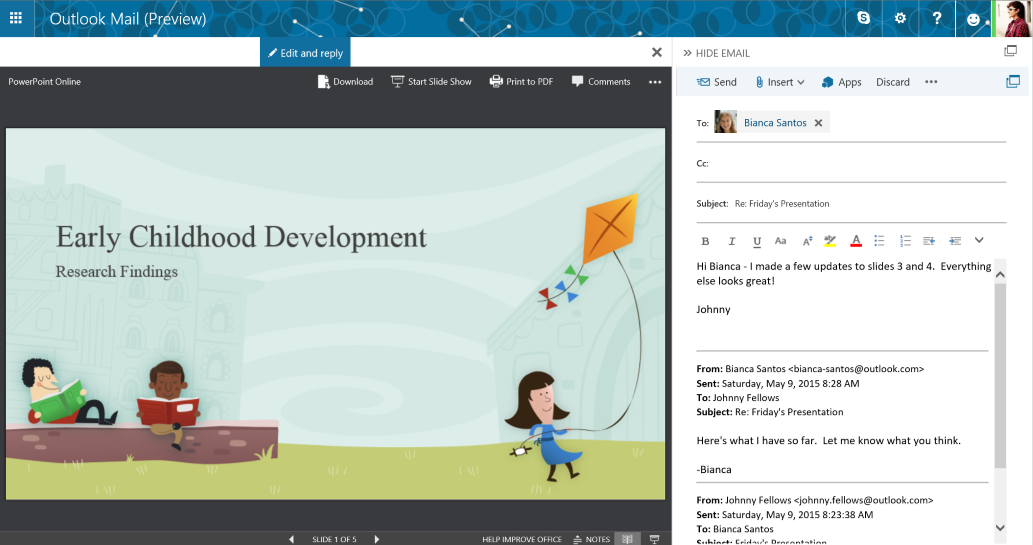Viewport: 1033px width, 545px height.
Task: Expand more formatting options chevron
Action: point(979,240)
